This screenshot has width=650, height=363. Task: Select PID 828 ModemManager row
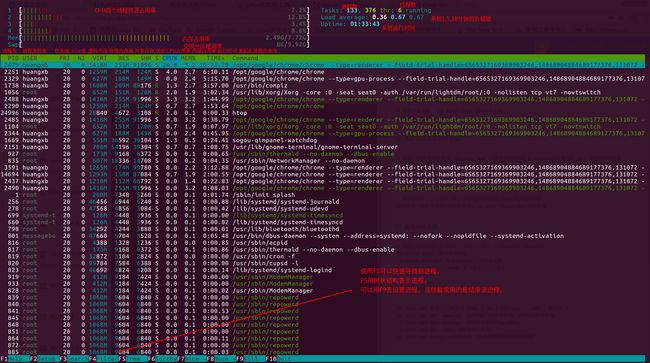(x=323, y=290)
